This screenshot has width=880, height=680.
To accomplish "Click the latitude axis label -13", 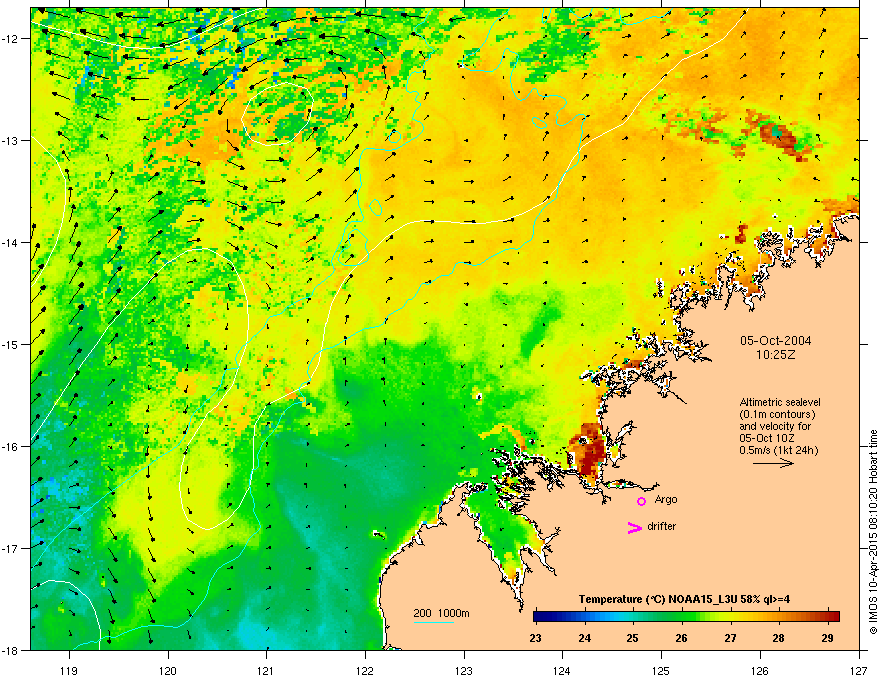I will [x=12, y=141].
